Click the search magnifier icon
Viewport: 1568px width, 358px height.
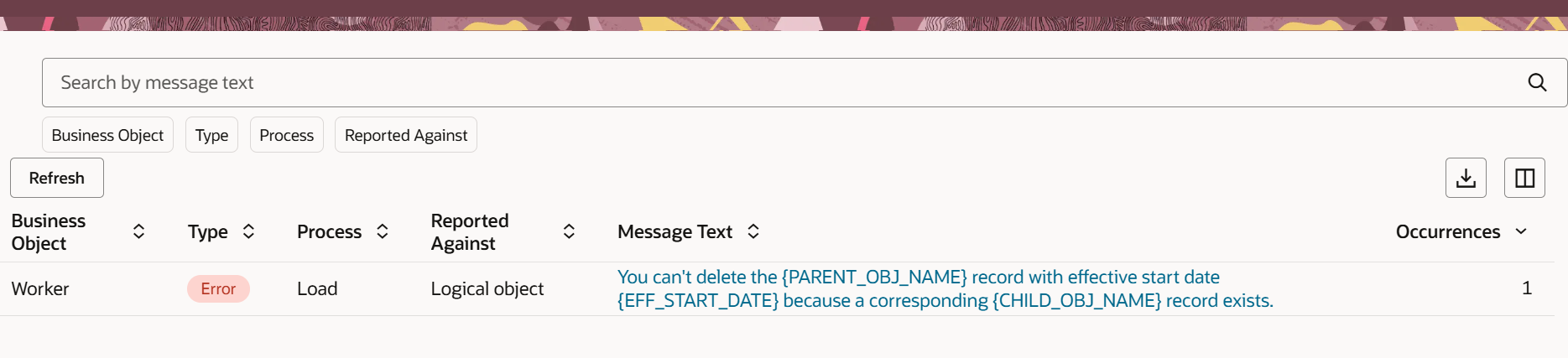coord(1537,82)
